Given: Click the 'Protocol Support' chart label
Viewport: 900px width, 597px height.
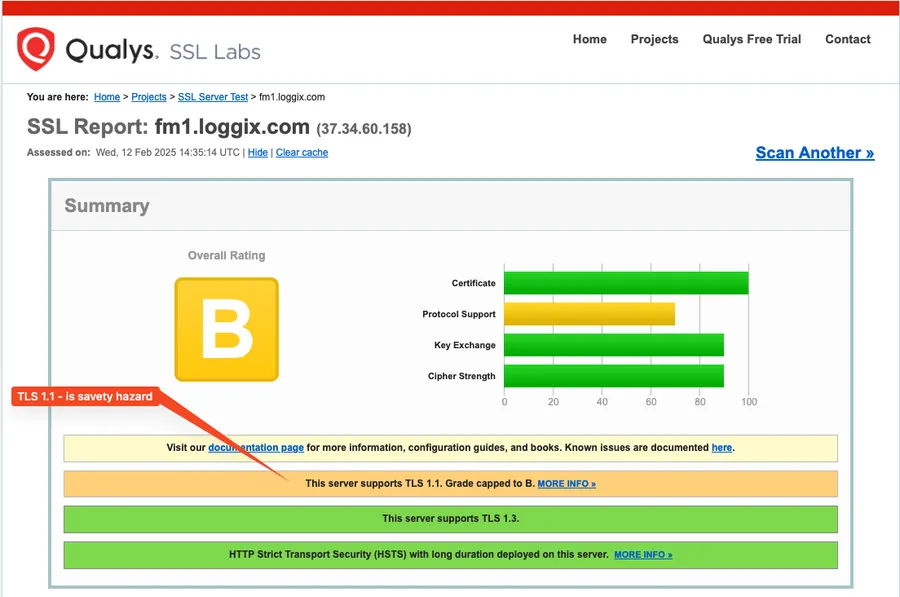Looking at the screenshot, I should tap(459, 315).
